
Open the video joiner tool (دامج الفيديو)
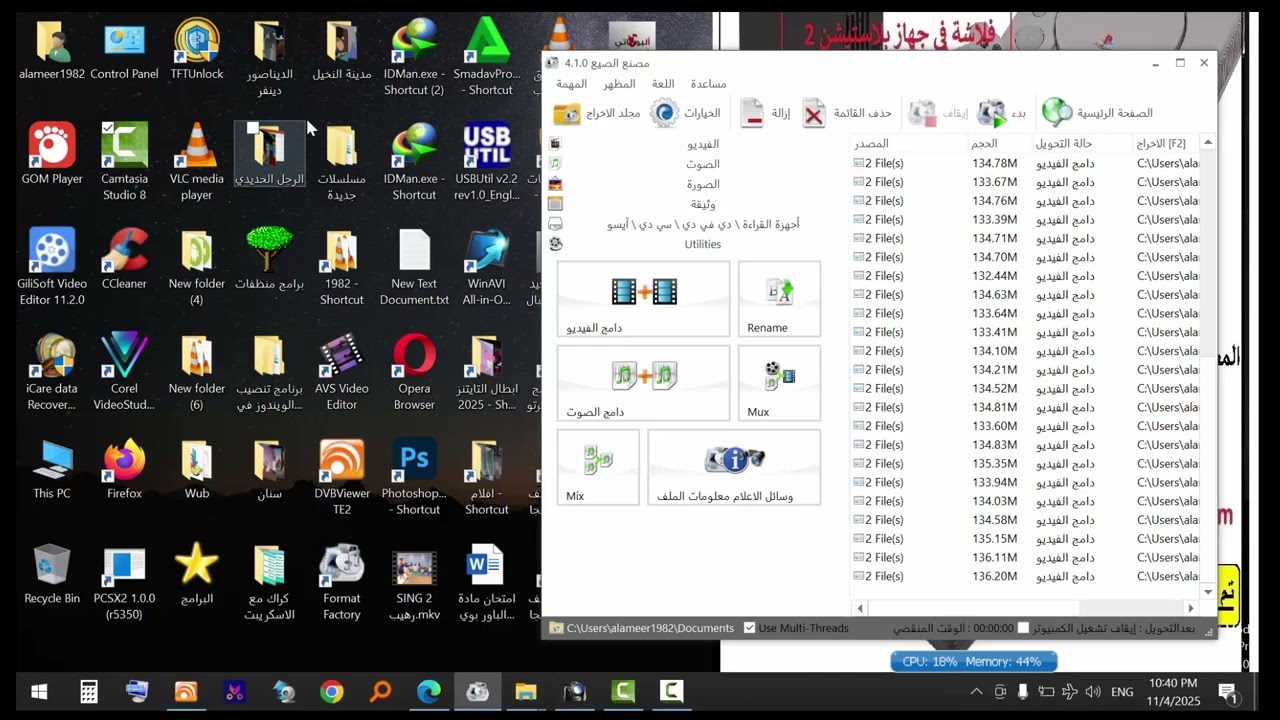[x=643, y=299]
